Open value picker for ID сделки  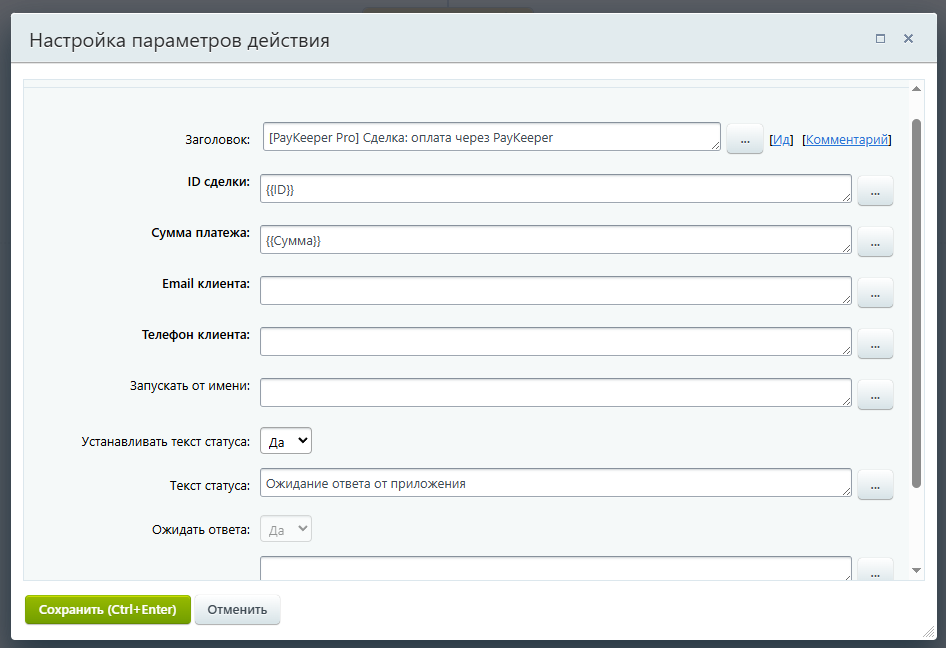[x=875, y=191]
